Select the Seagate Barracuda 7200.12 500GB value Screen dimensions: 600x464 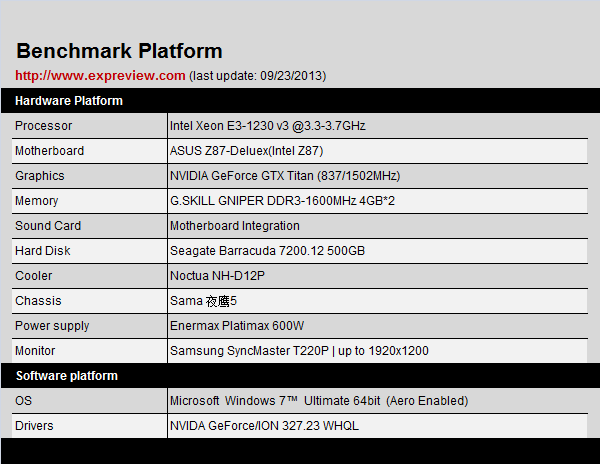[x=267, y=251]
